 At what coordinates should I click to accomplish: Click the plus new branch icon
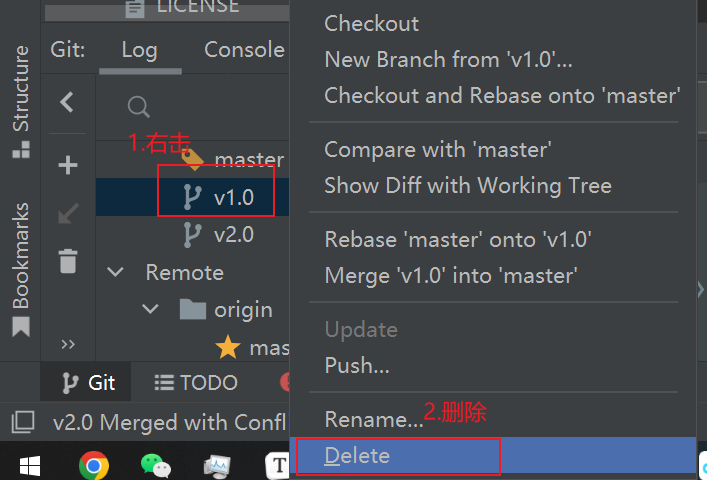(67, 165)
